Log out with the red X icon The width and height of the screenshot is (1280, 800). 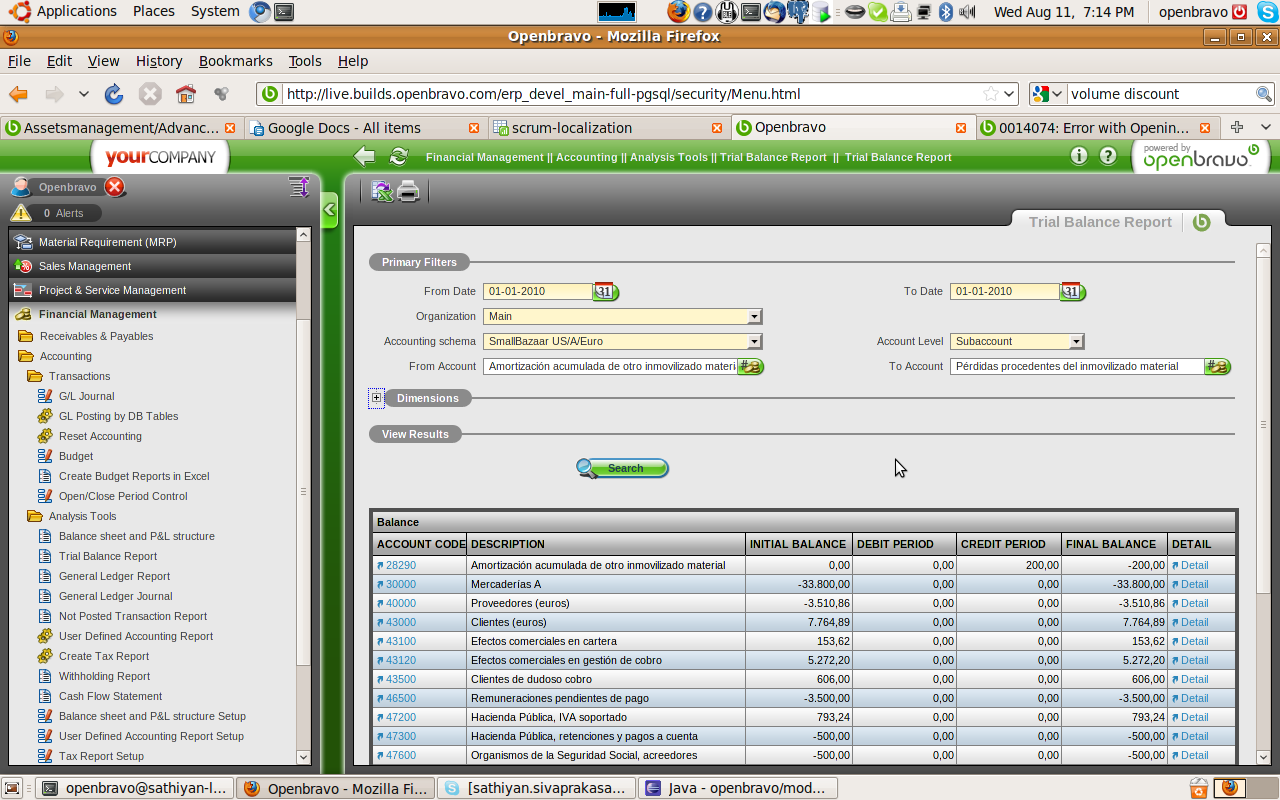(x=115, y=187)
